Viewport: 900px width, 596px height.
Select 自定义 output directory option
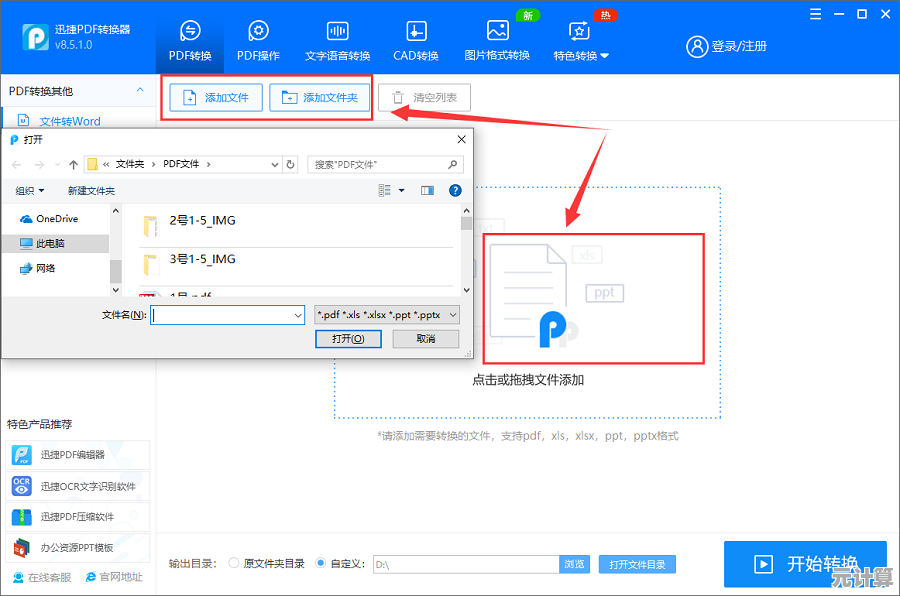tap(321, 563)
